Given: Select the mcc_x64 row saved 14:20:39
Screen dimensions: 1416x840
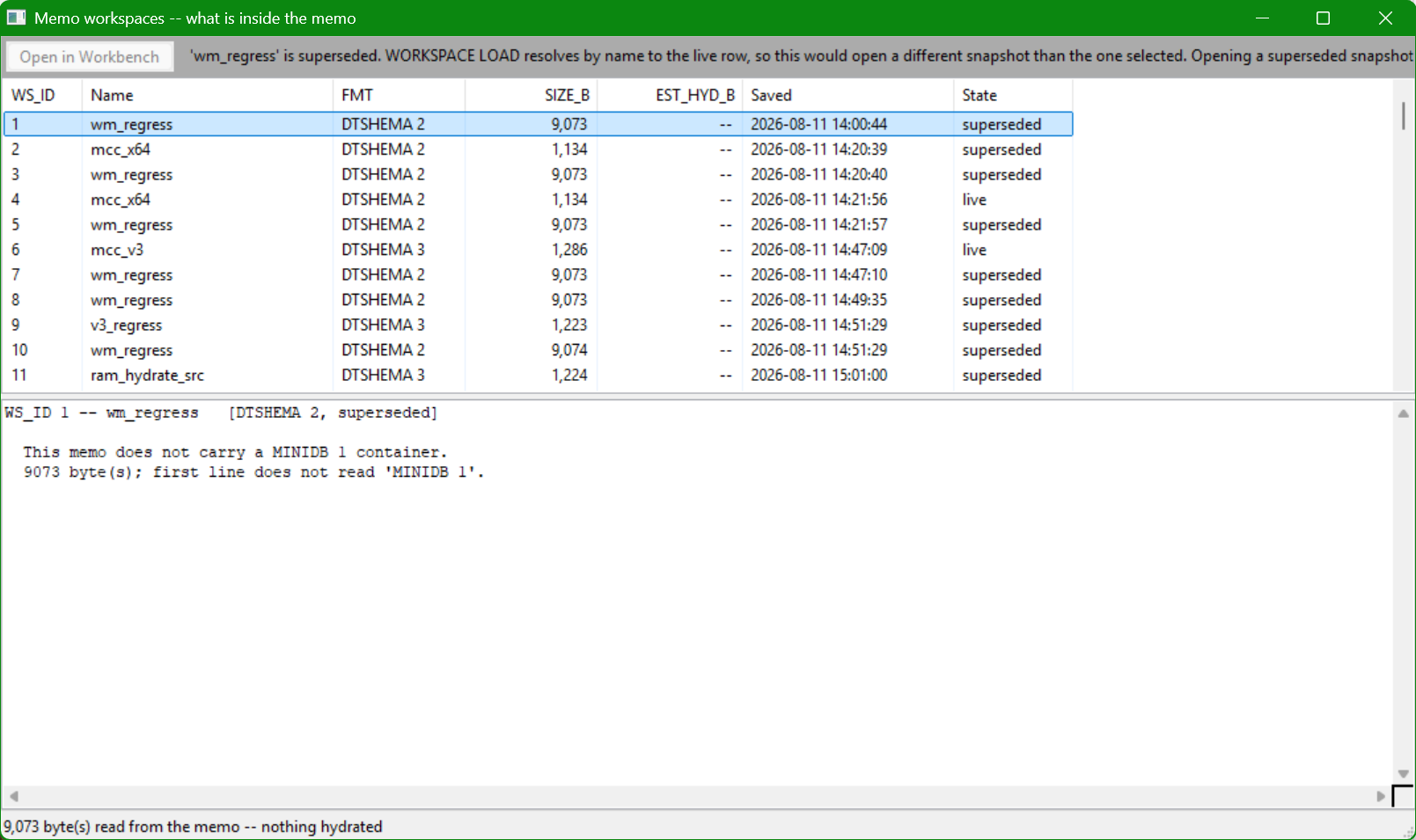Looking at the screenshot, I should (538, 150).
